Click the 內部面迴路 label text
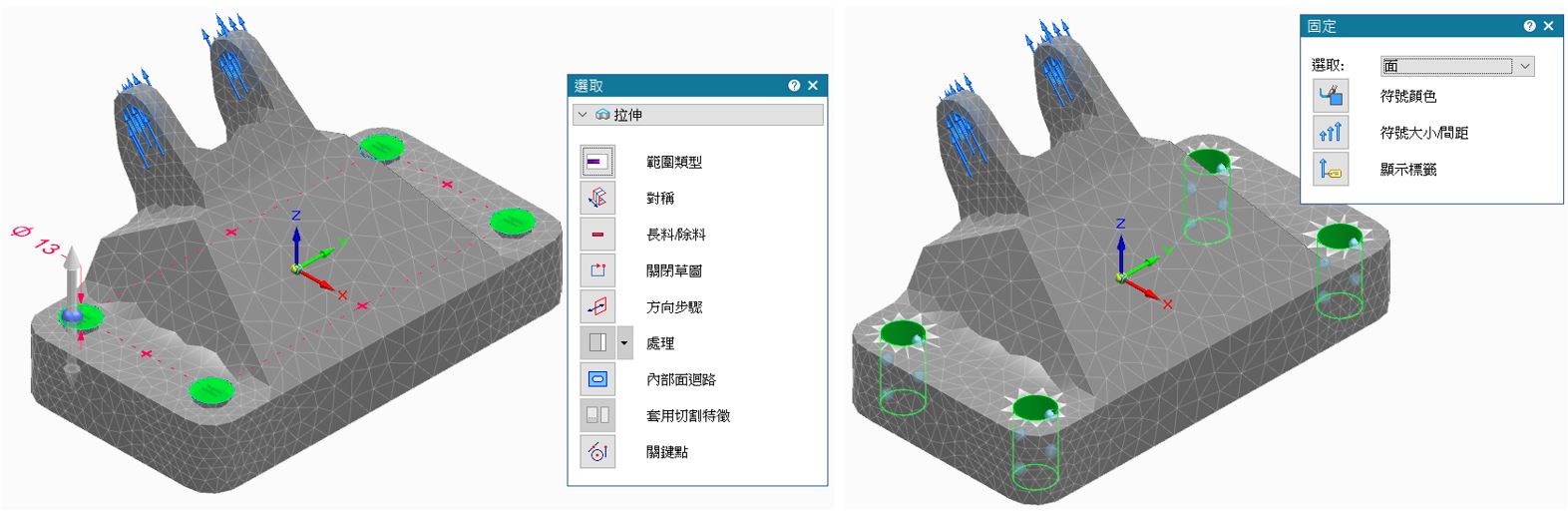1568x514 pixels. tap(681, 379)
